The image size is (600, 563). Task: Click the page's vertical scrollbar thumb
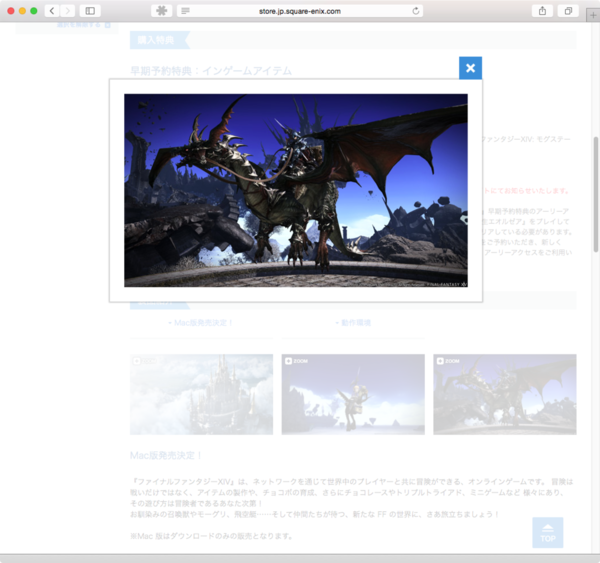[596, 194]
